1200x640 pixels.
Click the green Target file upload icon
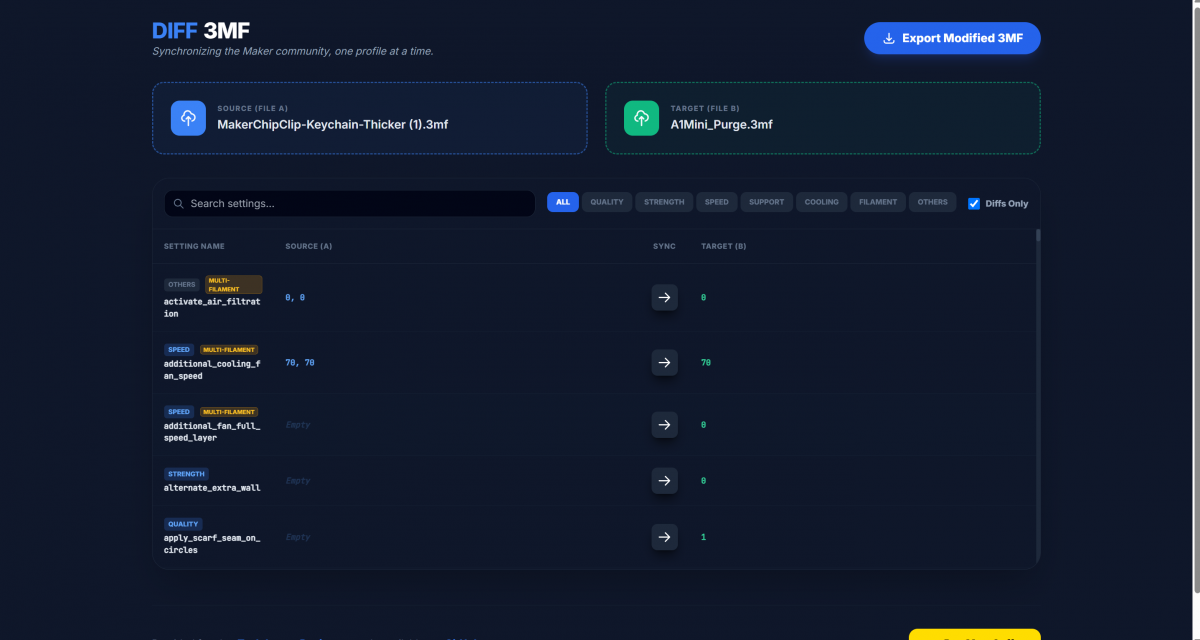pyautogui.click(x=641, y=118)
